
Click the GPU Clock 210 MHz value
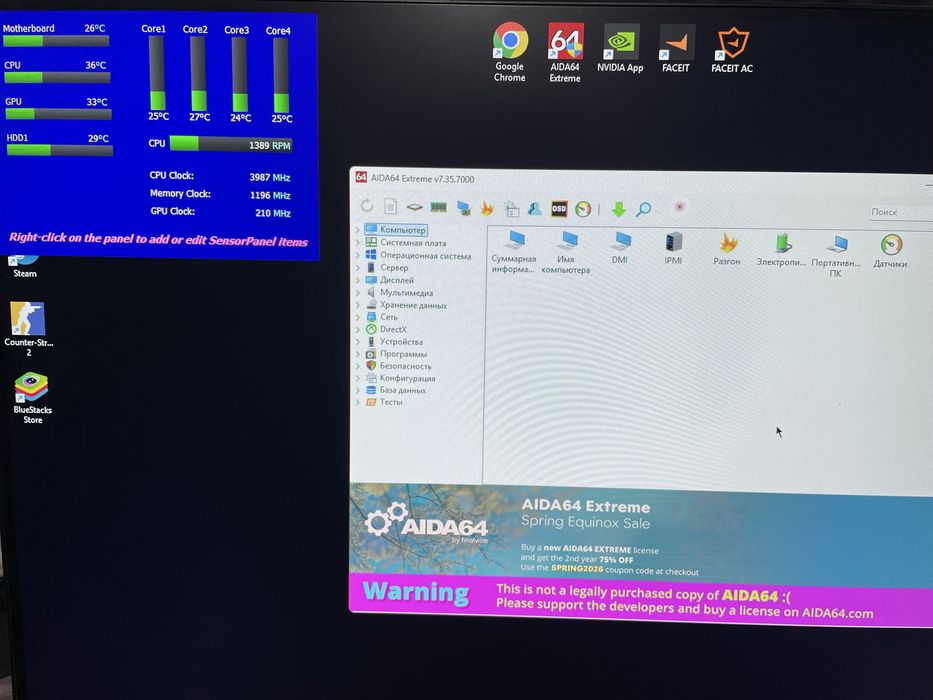coord(273,213)
